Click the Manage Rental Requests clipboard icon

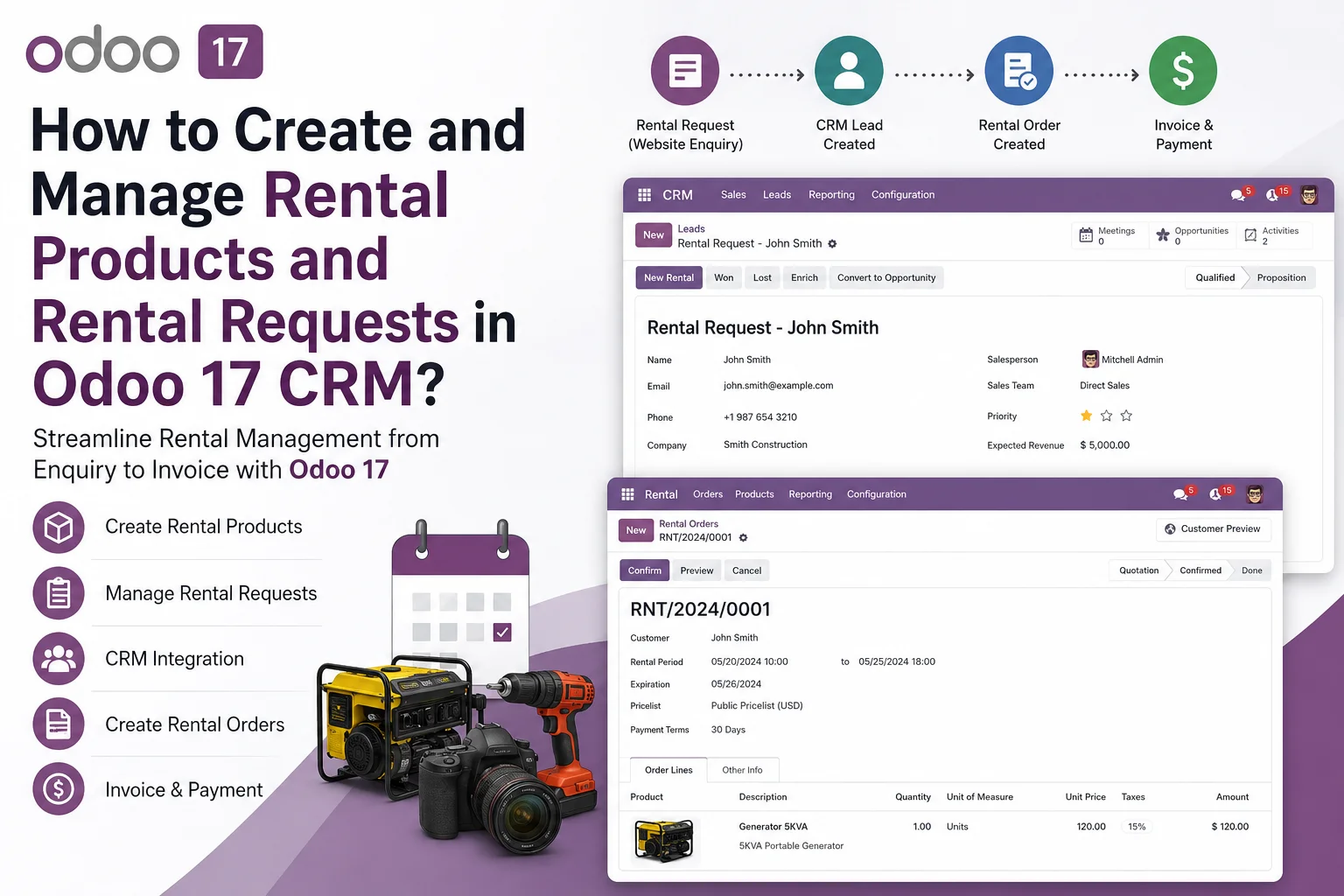point(59,593)
